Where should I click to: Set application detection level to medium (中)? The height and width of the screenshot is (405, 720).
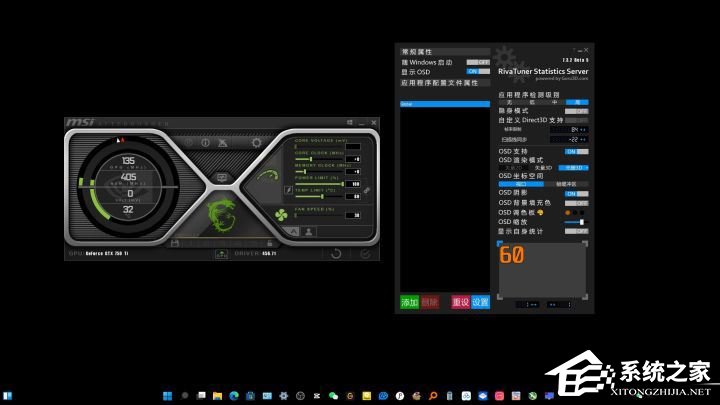coord(555,102)
